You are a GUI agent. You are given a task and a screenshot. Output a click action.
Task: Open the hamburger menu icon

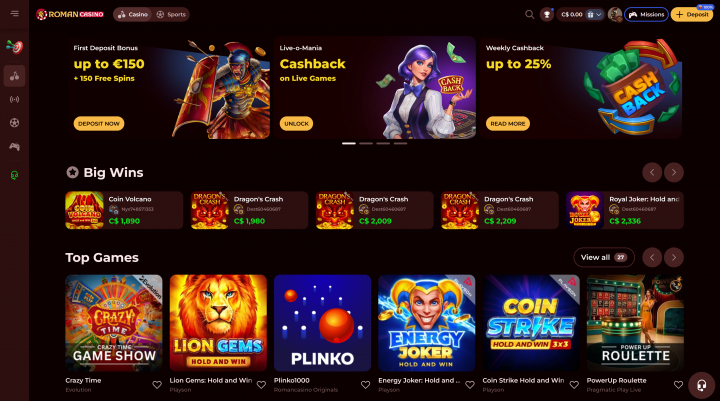[x=15, y=14]
